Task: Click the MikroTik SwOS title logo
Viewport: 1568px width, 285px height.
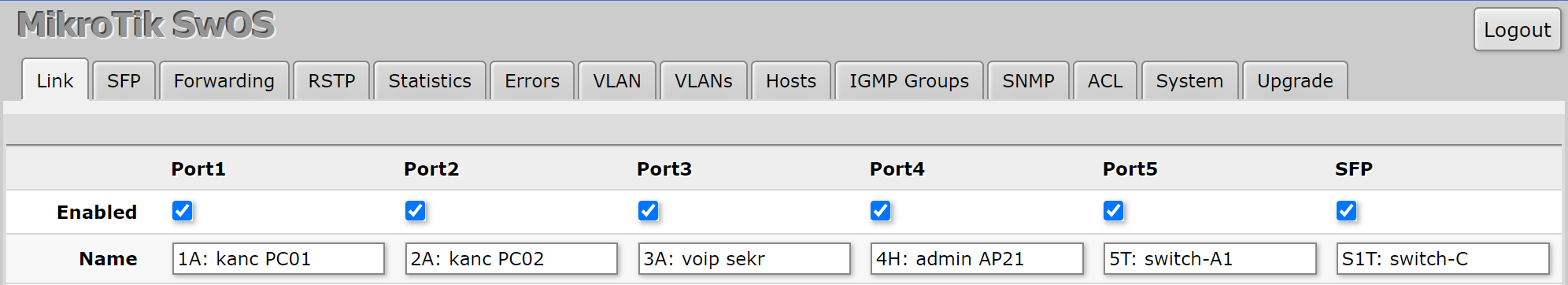Action: click(x=146, y=25)
